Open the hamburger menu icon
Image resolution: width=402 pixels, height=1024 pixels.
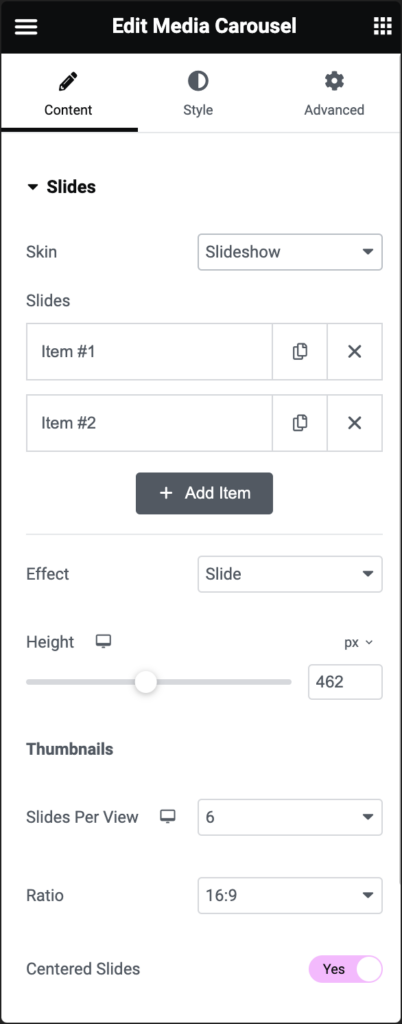point(25,26)
